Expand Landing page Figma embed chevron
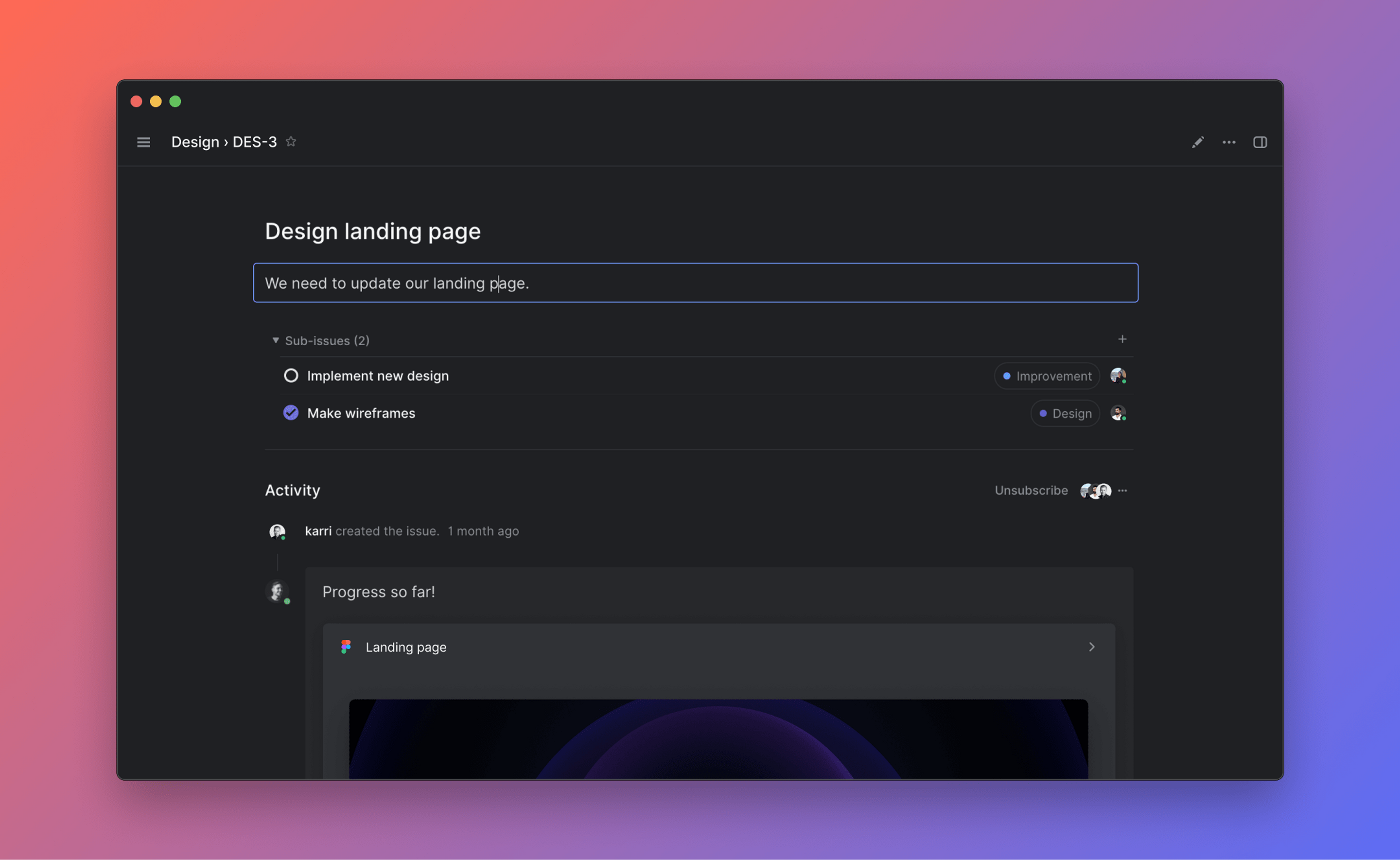Screen dimensions: 1400x860 point(1091,647)
